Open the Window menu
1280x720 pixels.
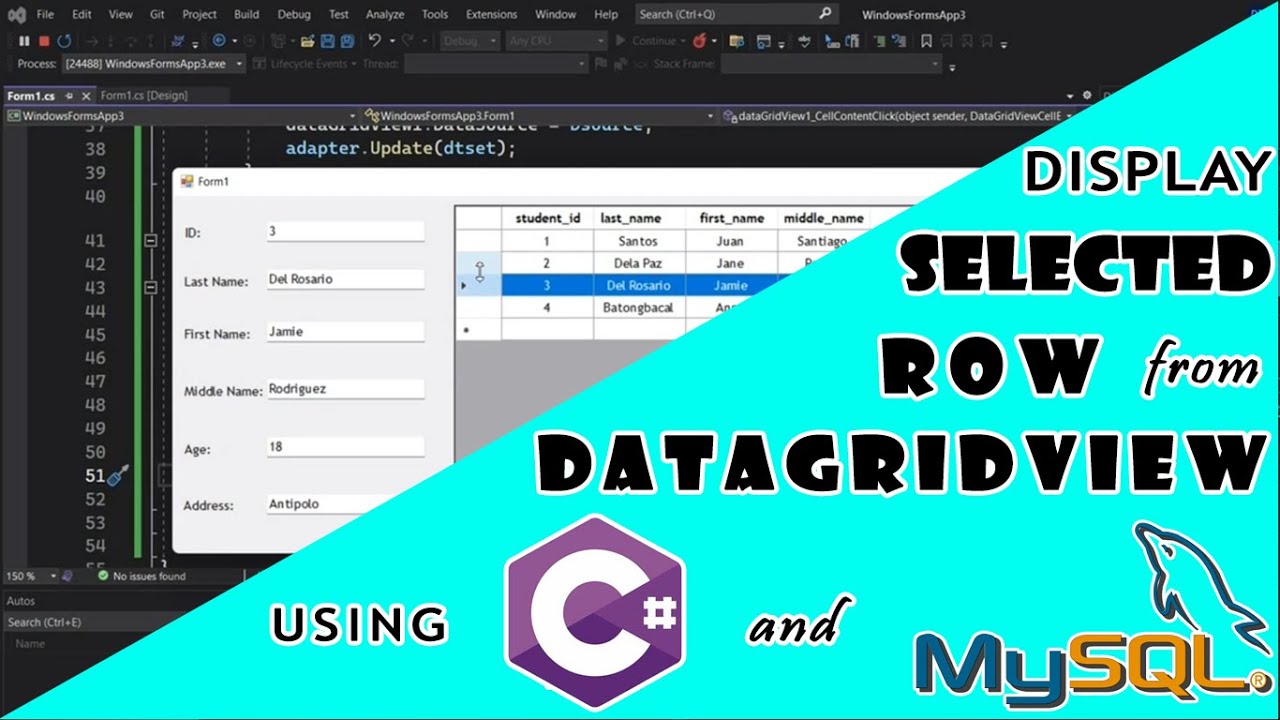click(x=555, y=14)
